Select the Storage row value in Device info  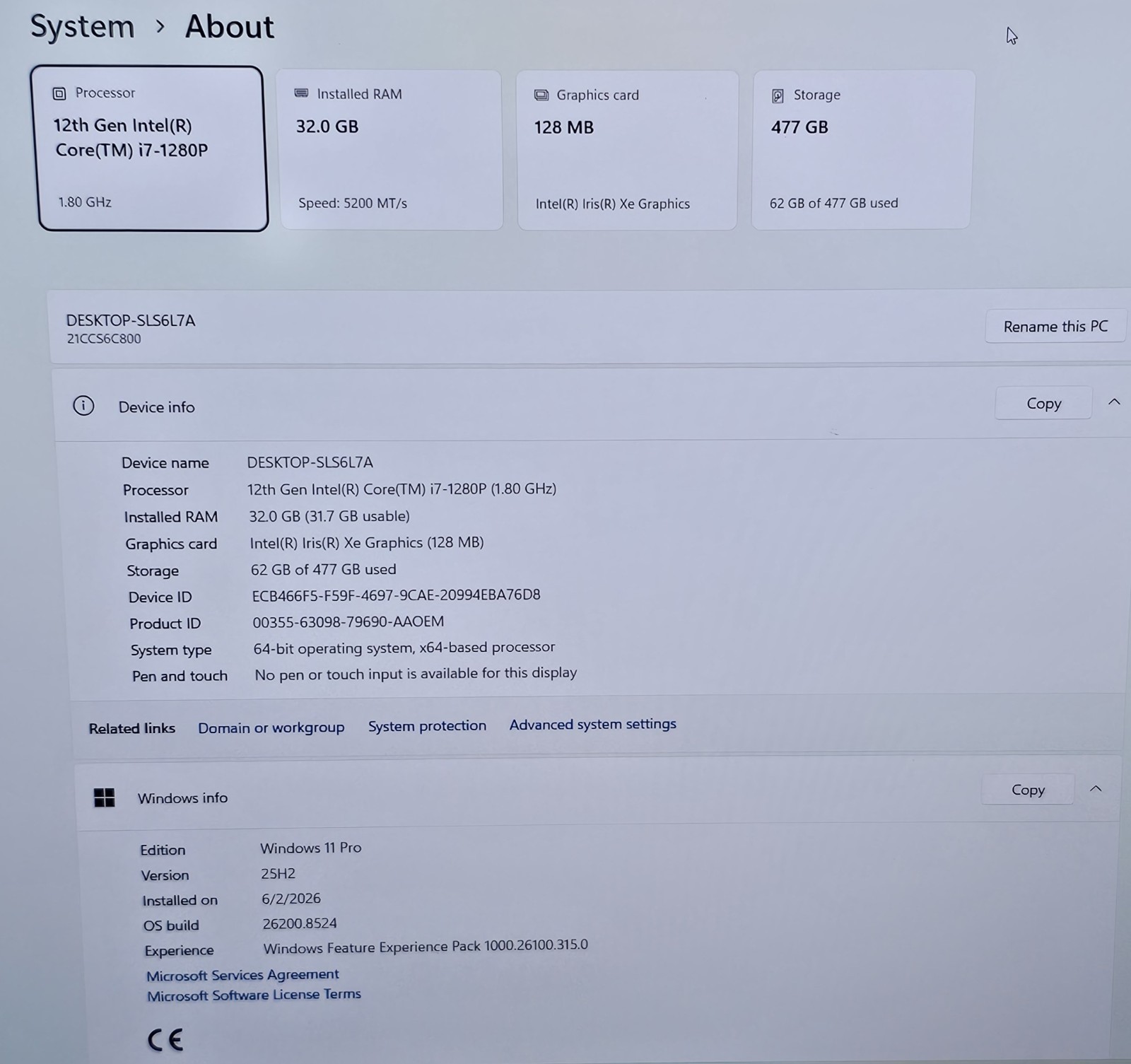(x=323, y=569)
